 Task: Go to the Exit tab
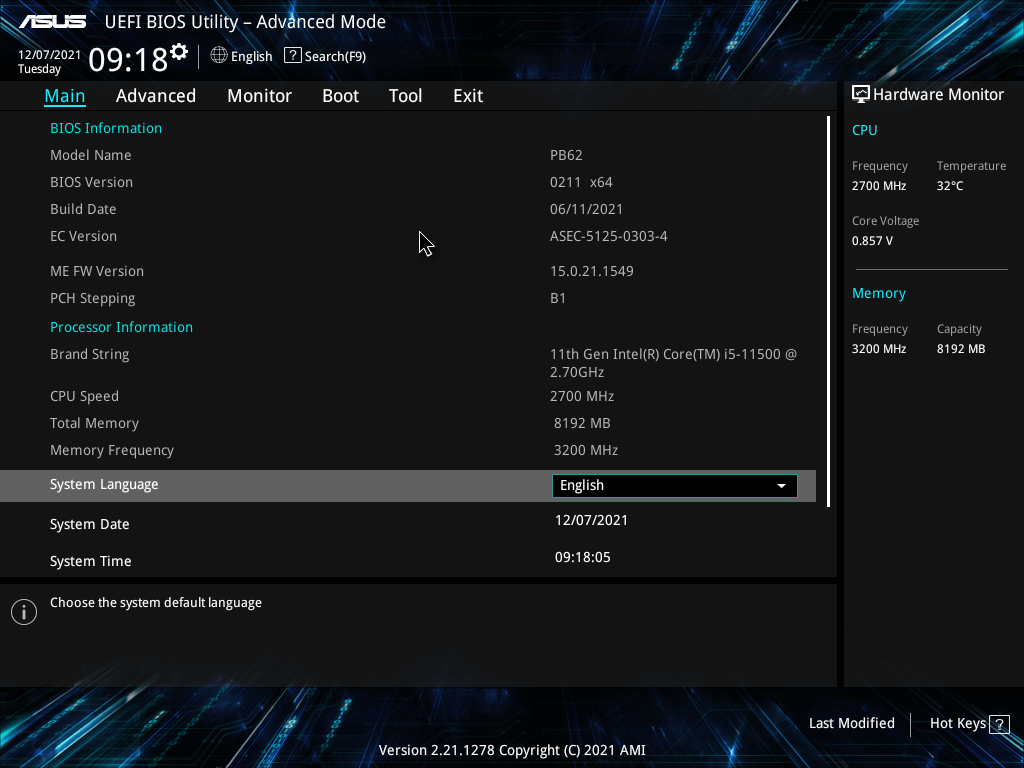coord(468,96)
